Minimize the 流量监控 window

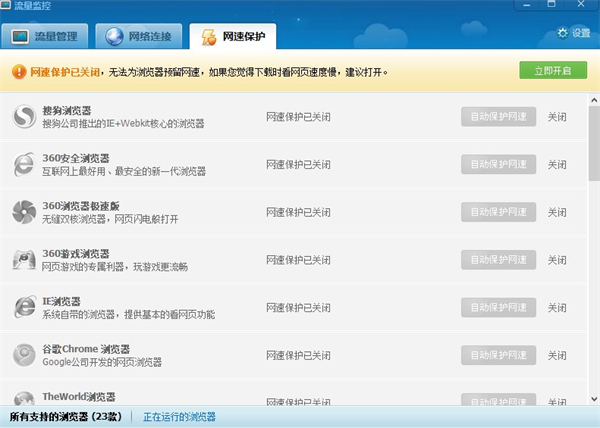tap(527, 5)
